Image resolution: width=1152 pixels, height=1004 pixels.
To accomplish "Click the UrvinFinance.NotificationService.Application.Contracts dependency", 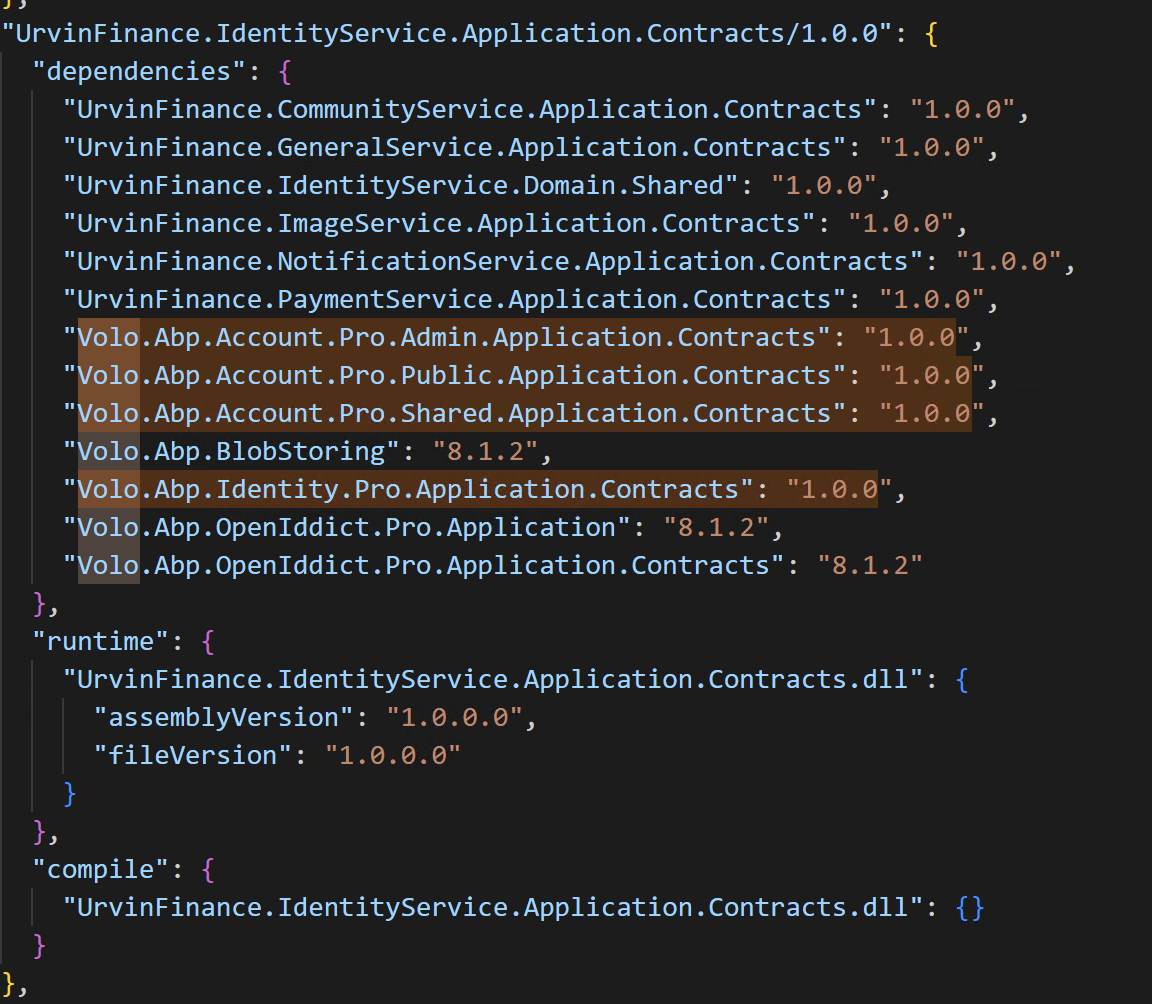I will pos(492,261).
